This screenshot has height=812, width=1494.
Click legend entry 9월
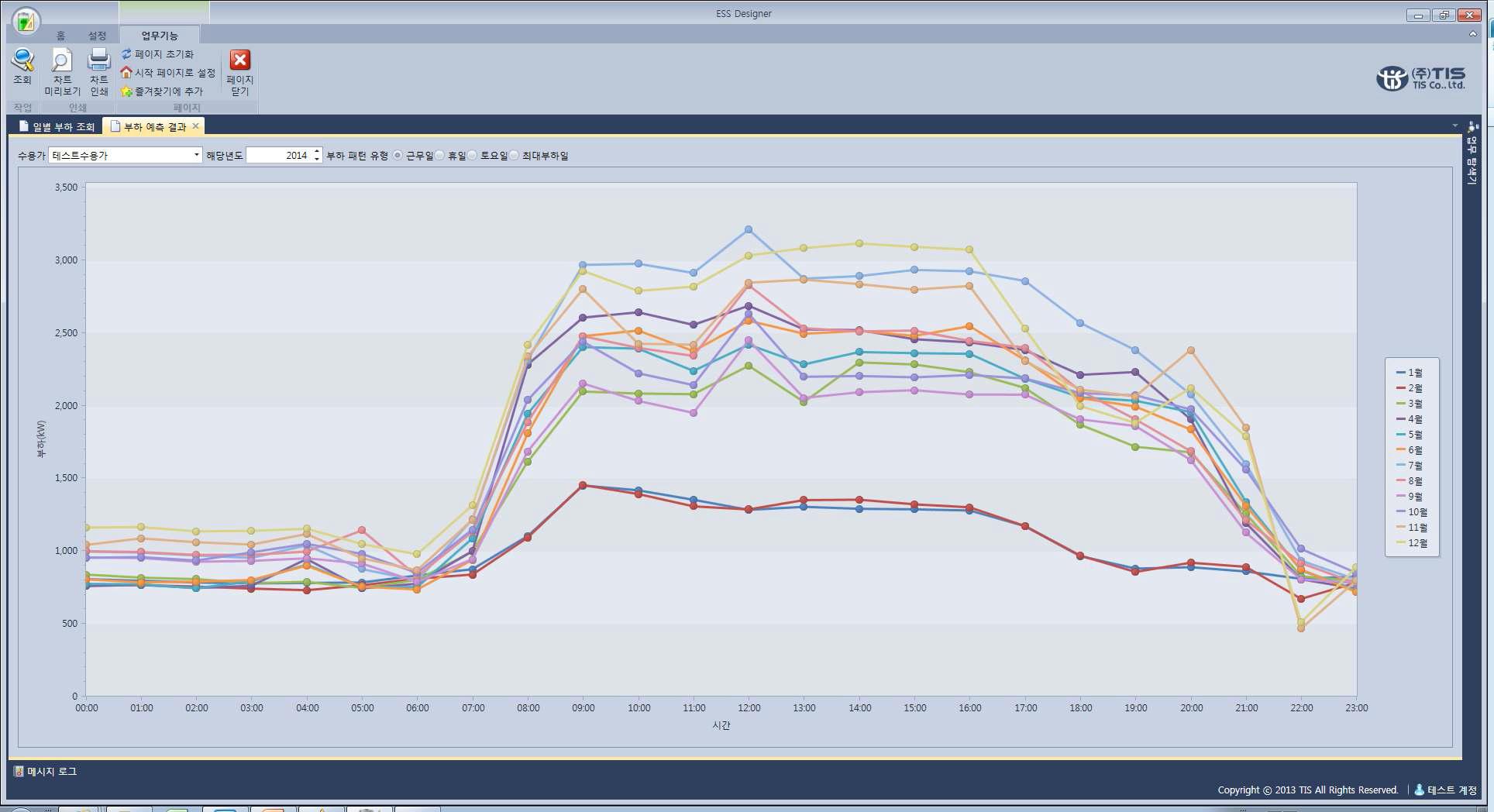click(1410, 497)
